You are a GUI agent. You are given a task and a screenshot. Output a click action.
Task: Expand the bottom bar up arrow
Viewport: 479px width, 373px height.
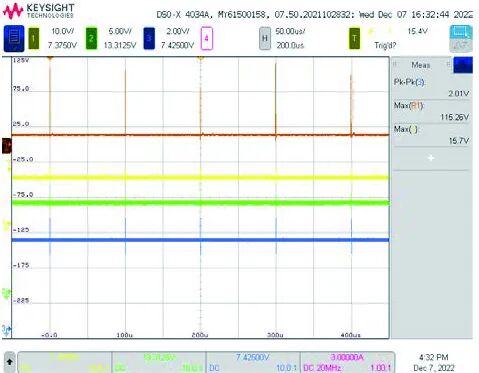10,362
